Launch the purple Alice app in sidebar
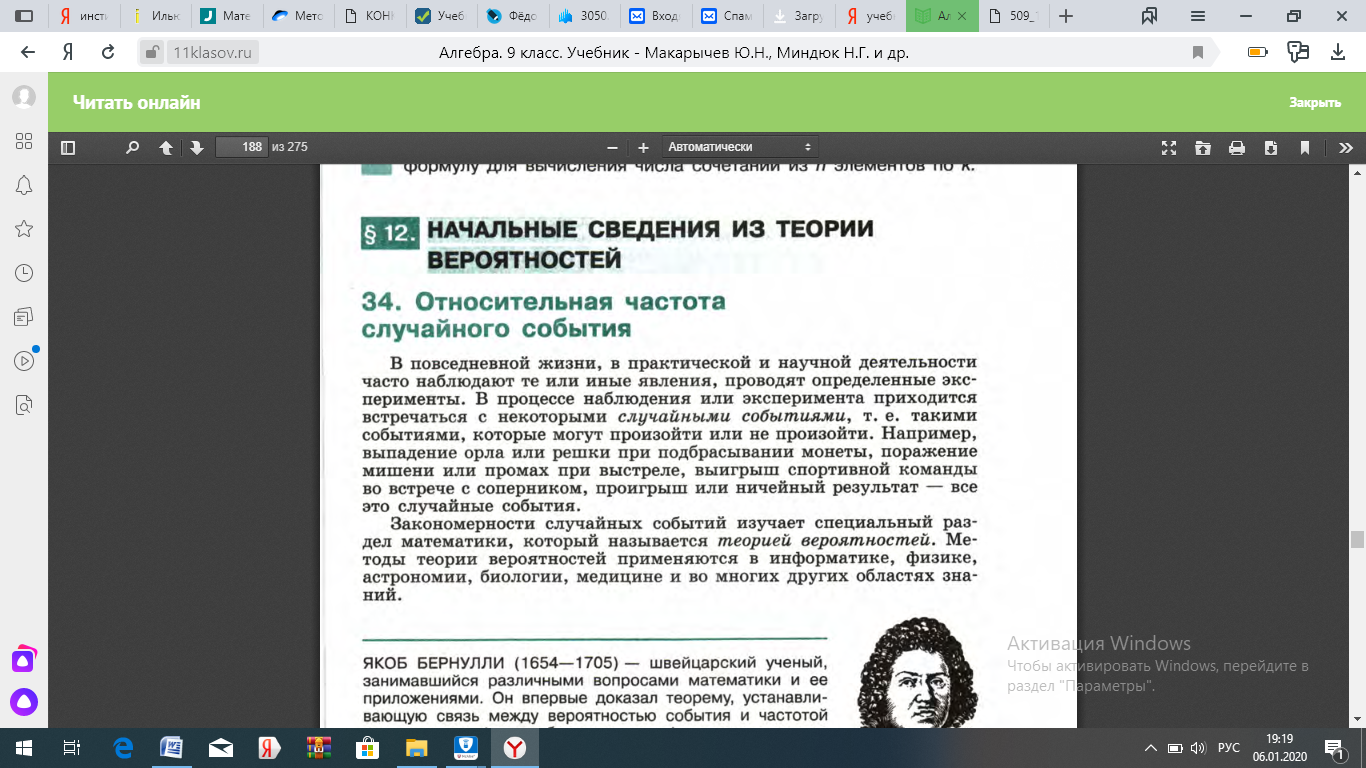 (x=24, y=659)
